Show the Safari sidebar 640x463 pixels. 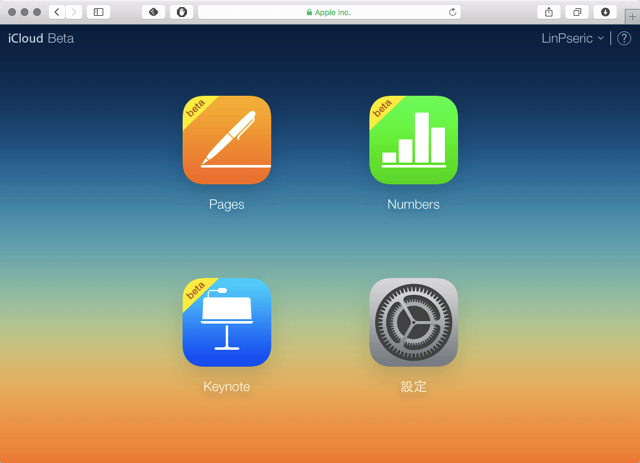coord(98,12)
